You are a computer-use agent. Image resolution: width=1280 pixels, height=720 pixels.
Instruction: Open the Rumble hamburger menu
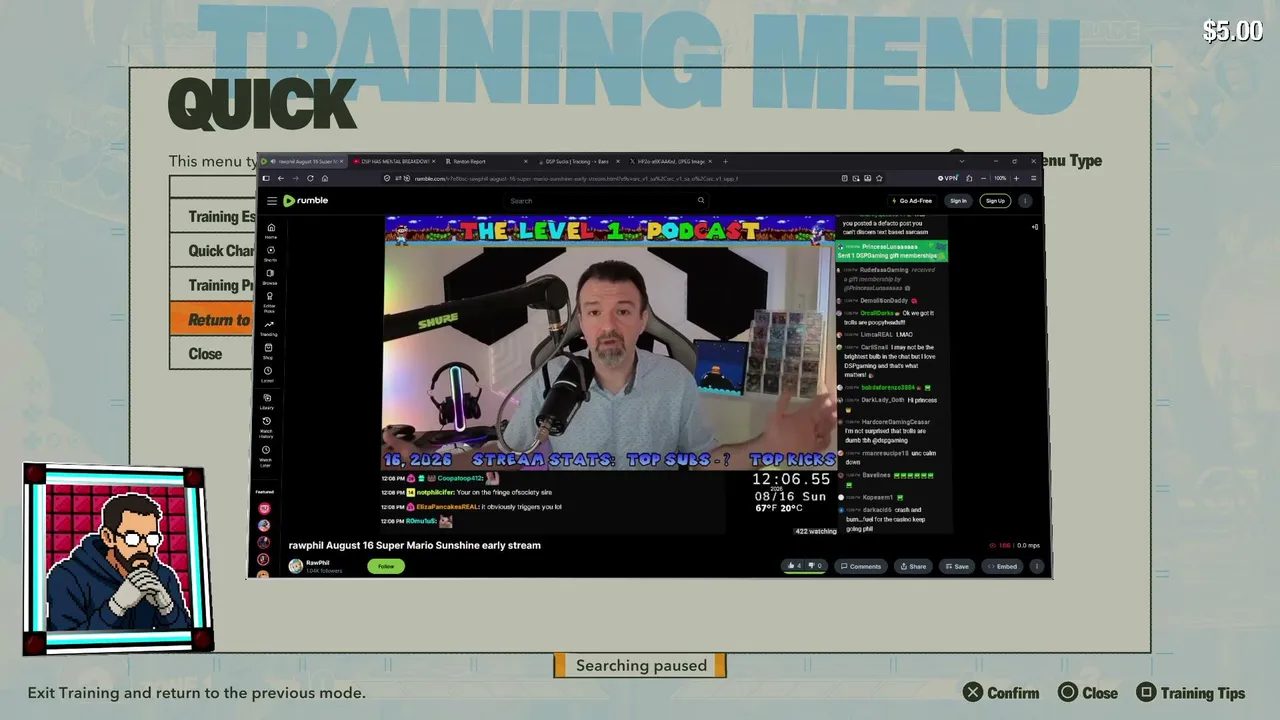click(271, 201)
